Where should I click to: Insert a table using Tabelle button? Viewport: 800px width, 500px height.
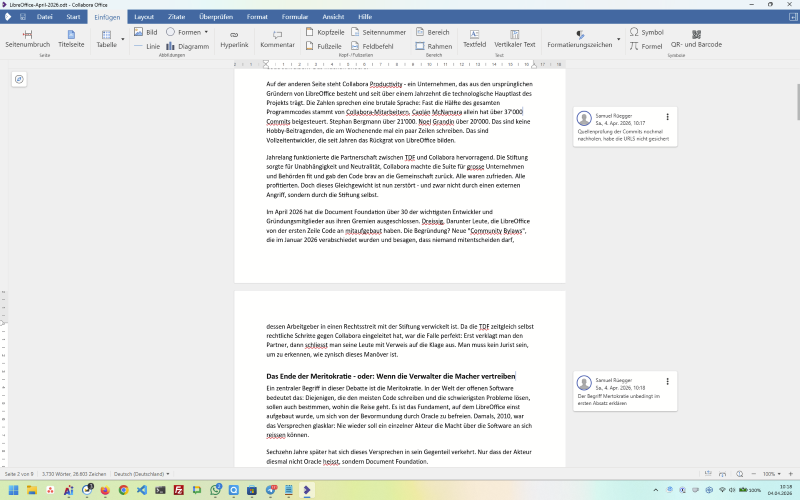tap(106, 39)
